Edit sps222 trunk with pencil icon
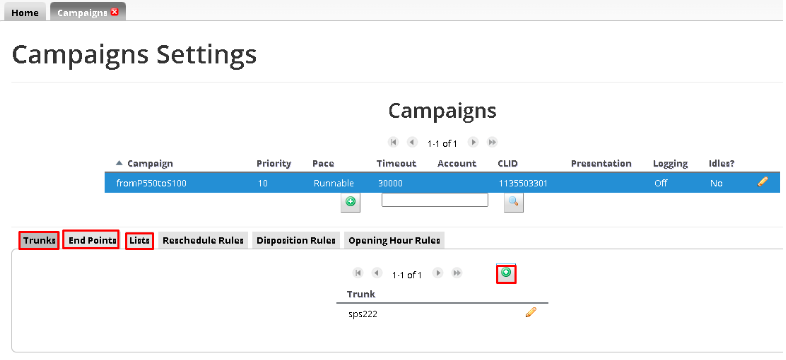 point(531,312)
